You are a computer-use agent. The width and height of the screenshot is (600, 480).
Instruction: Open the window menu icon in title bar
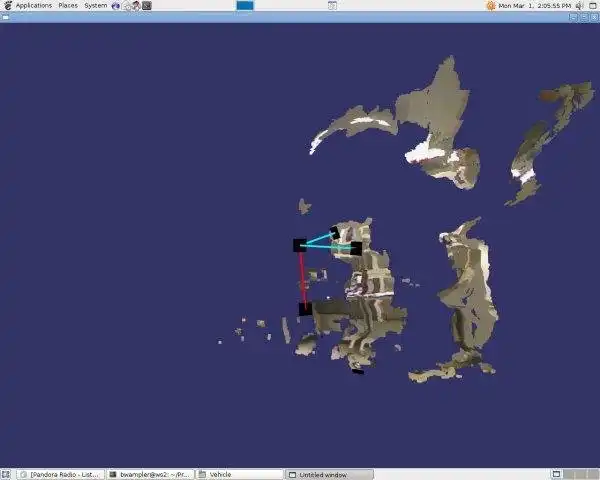(5, 17)
